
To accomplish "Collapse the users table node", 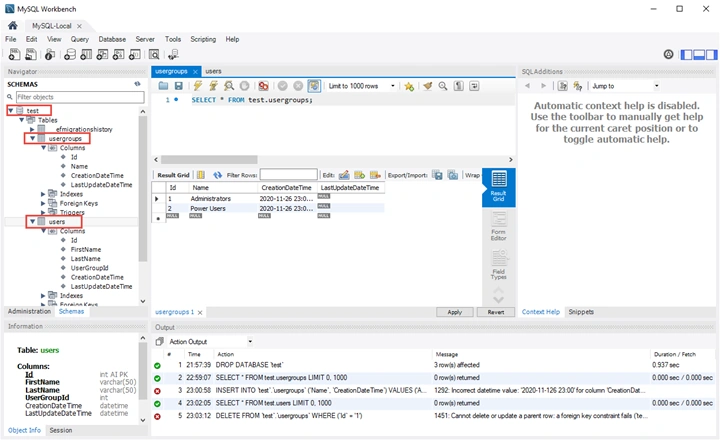I will 33,221.
